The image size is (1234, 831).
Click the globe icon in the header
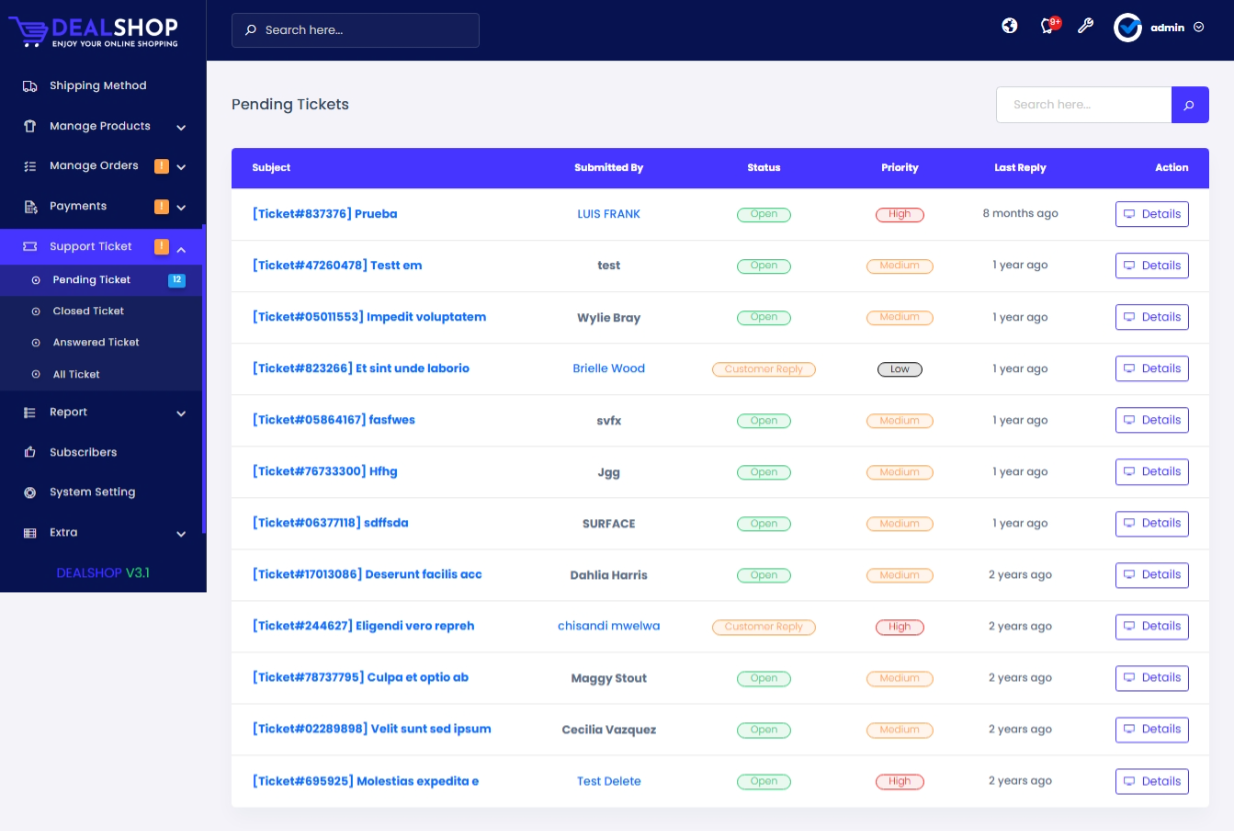click(1010, 26)
